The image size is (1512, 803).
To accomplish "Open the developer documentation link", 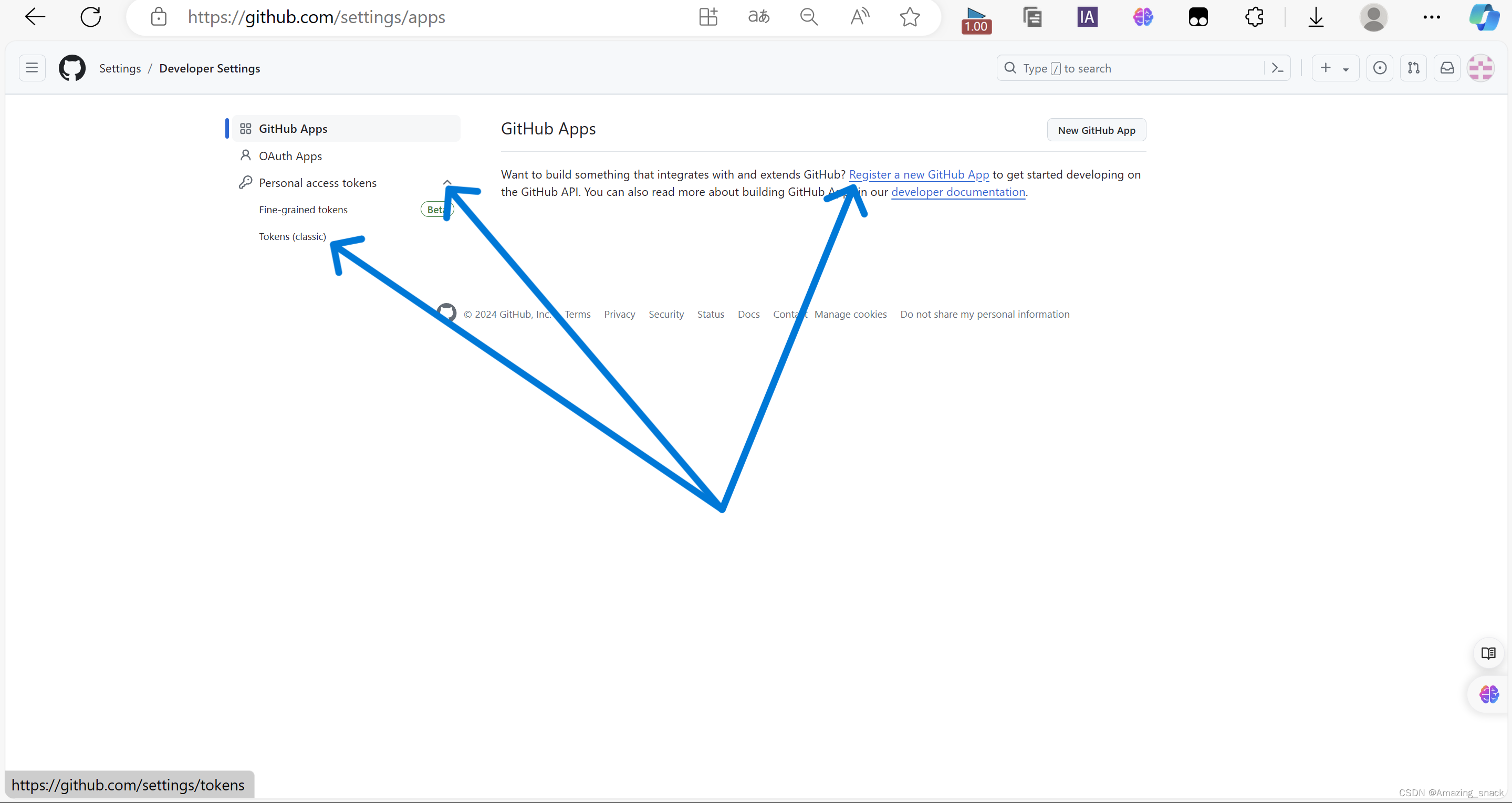I will [957, 192].
